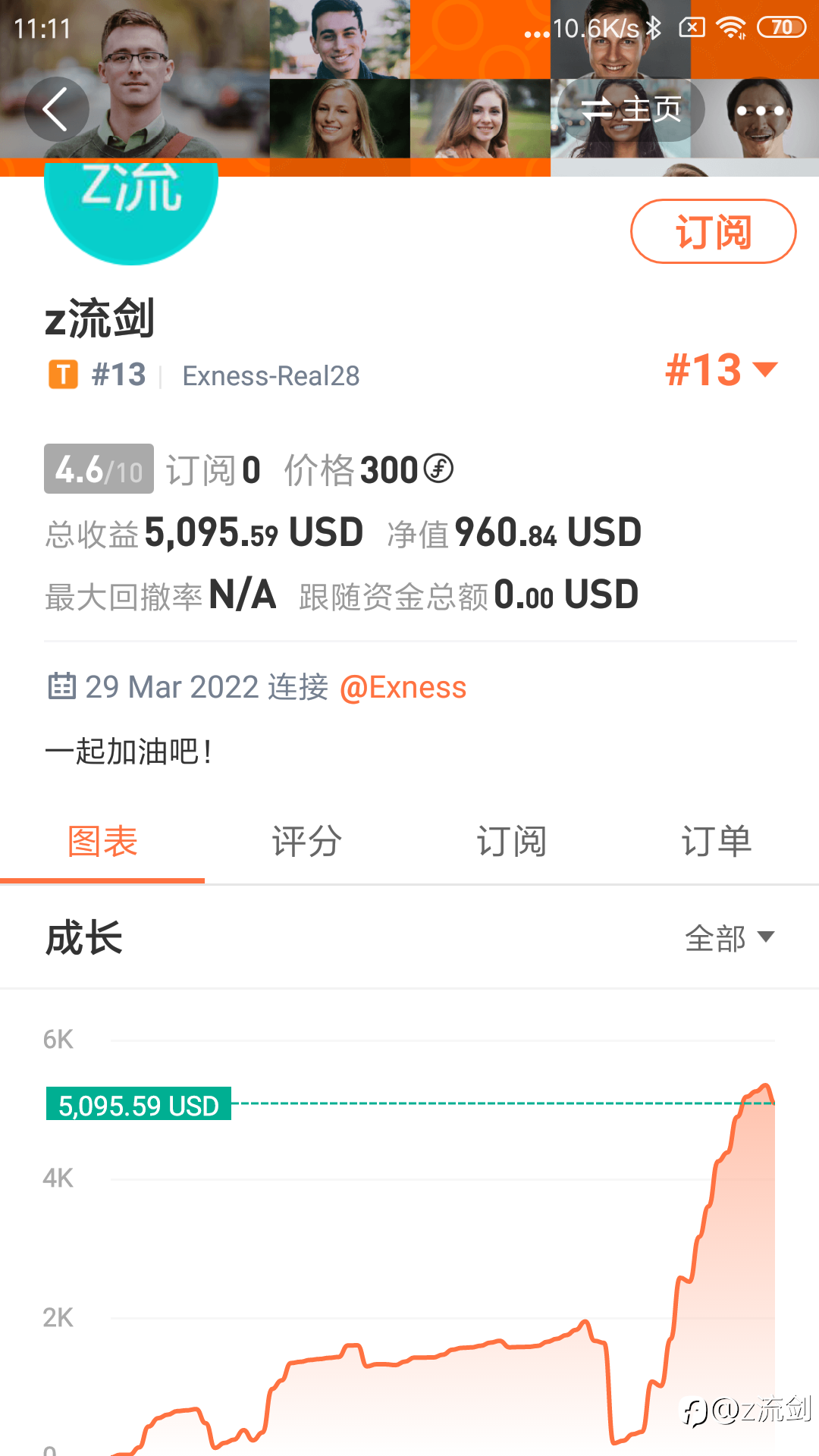
Task: Switch to the 评分 rating tab
Action: (307, 842)
